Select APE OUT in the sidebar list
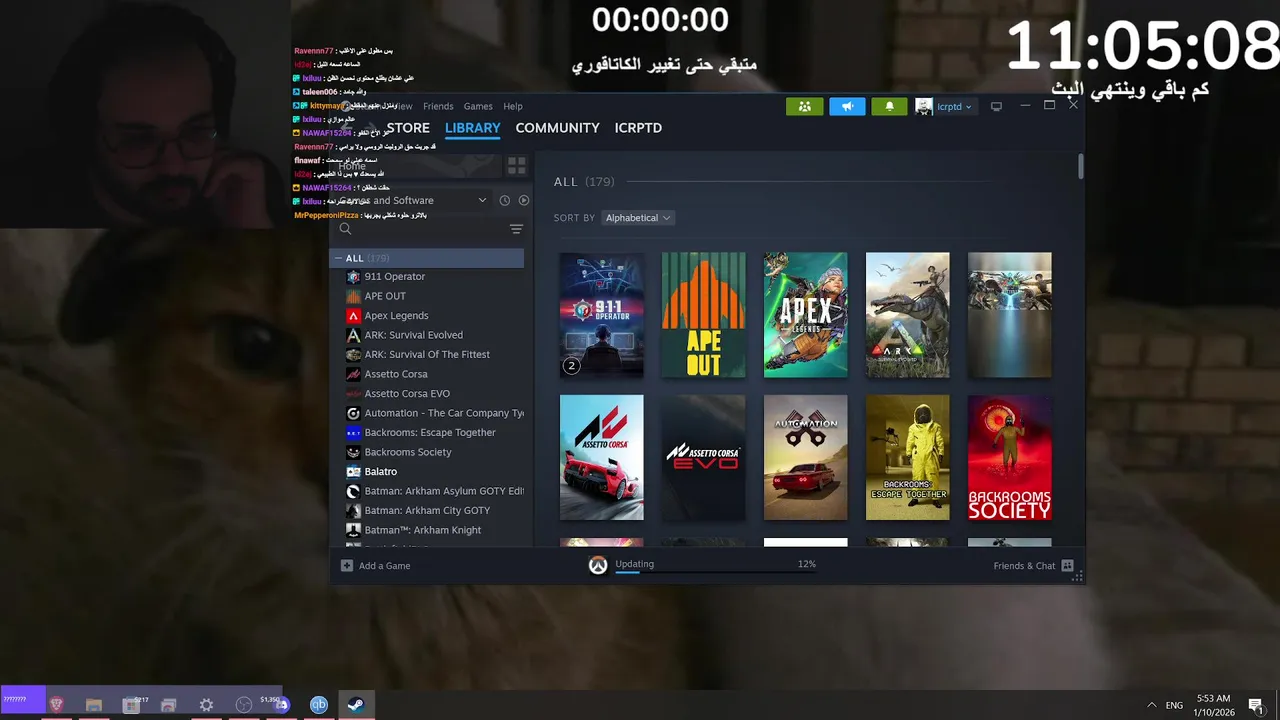1280x720 pixels. click(x=428, y=296)
